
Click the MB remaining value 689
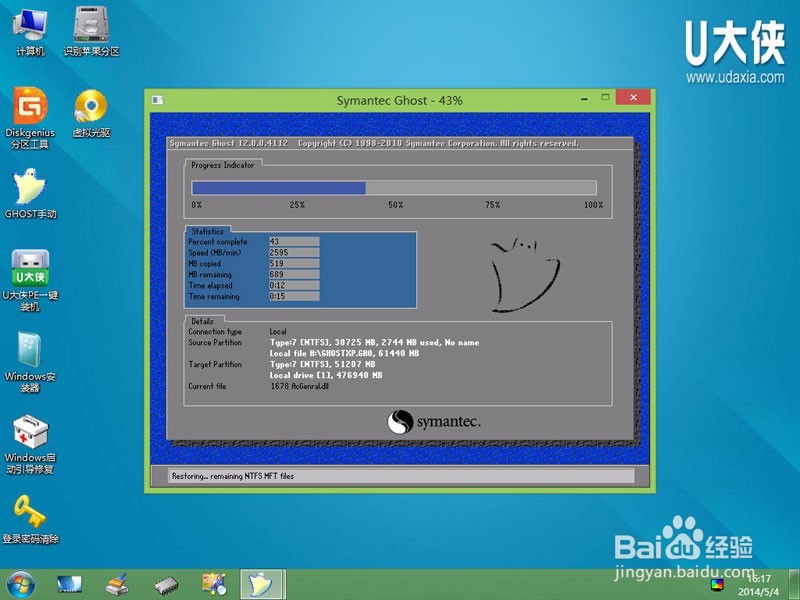[x=294, y=274]
